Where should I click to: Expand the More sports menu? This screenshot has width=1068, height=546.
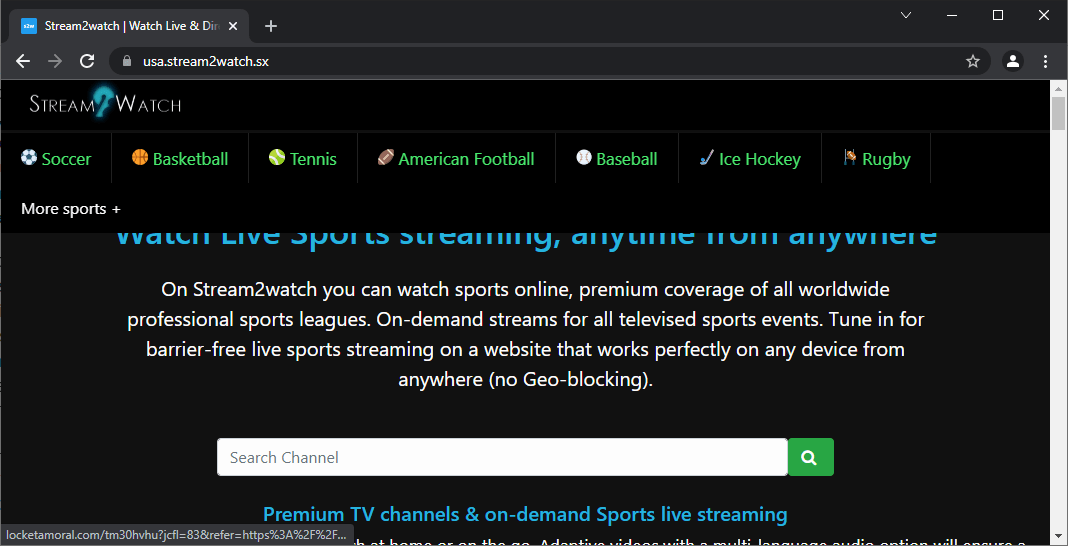tap(71, 209)
